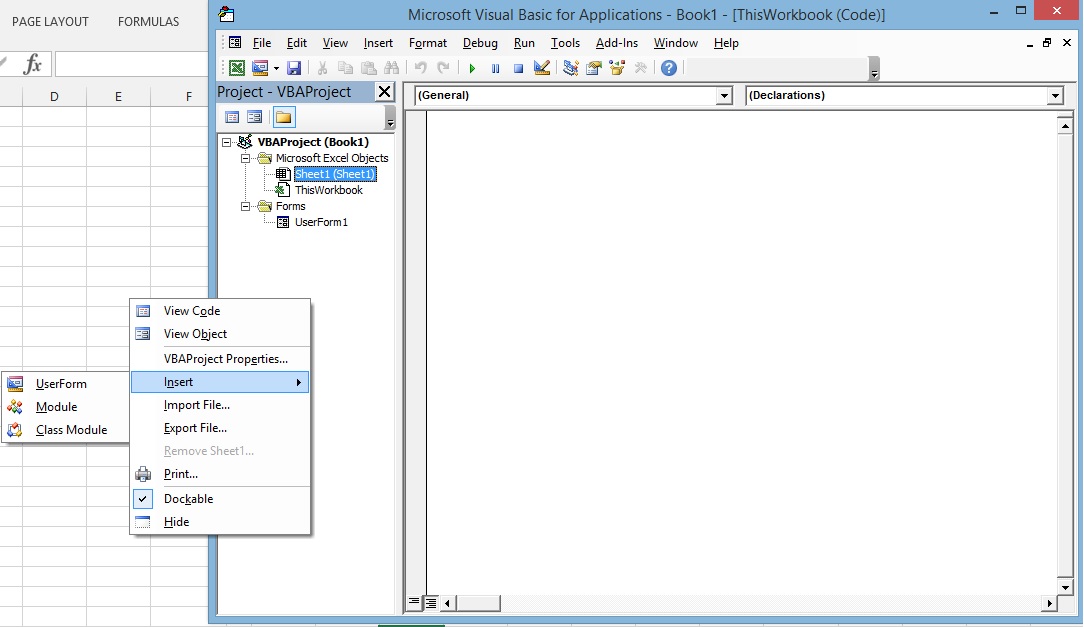This screenshot has height=627, width=1084.
Task: Open the Run menu
Action: click(x=524, y=43)
